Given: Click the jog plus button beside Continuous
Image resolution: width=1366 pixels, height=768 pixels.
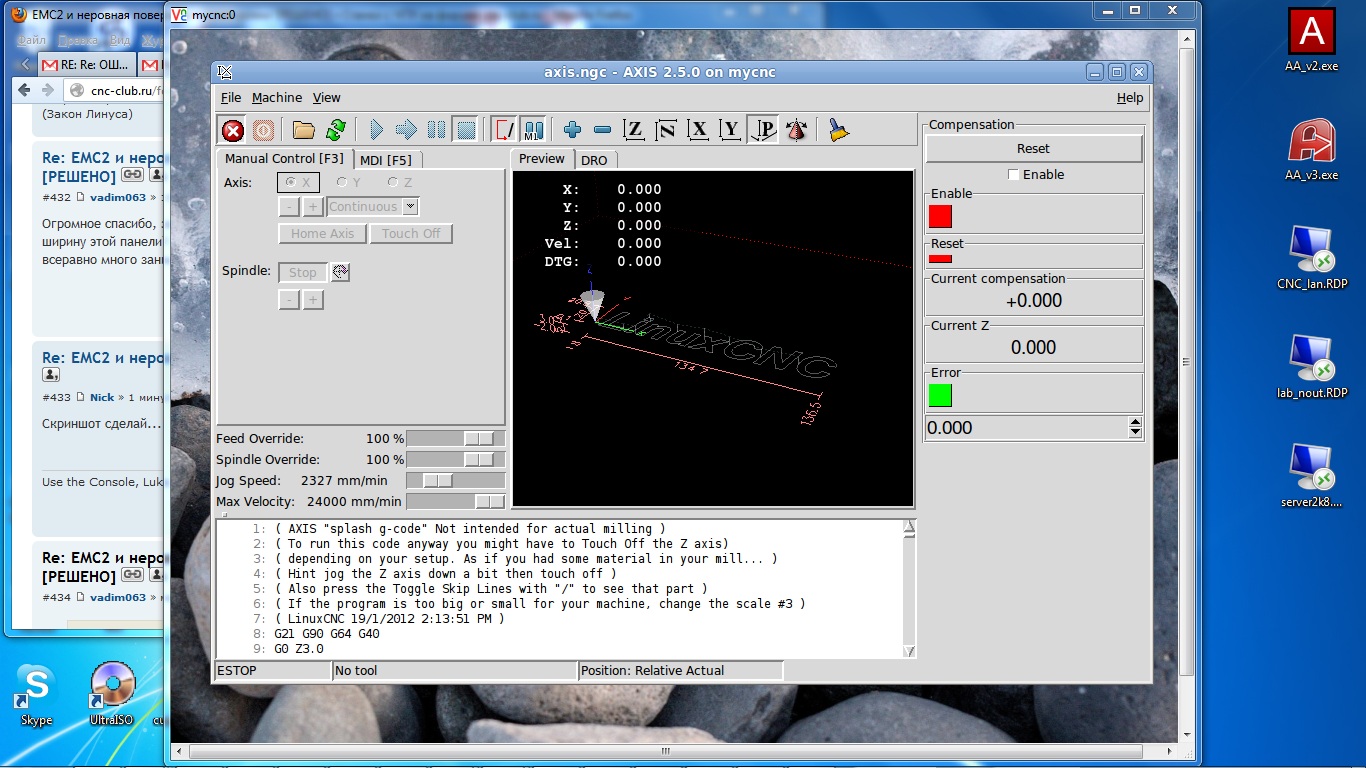Looking at the screenshot, I should coord(313,207).
